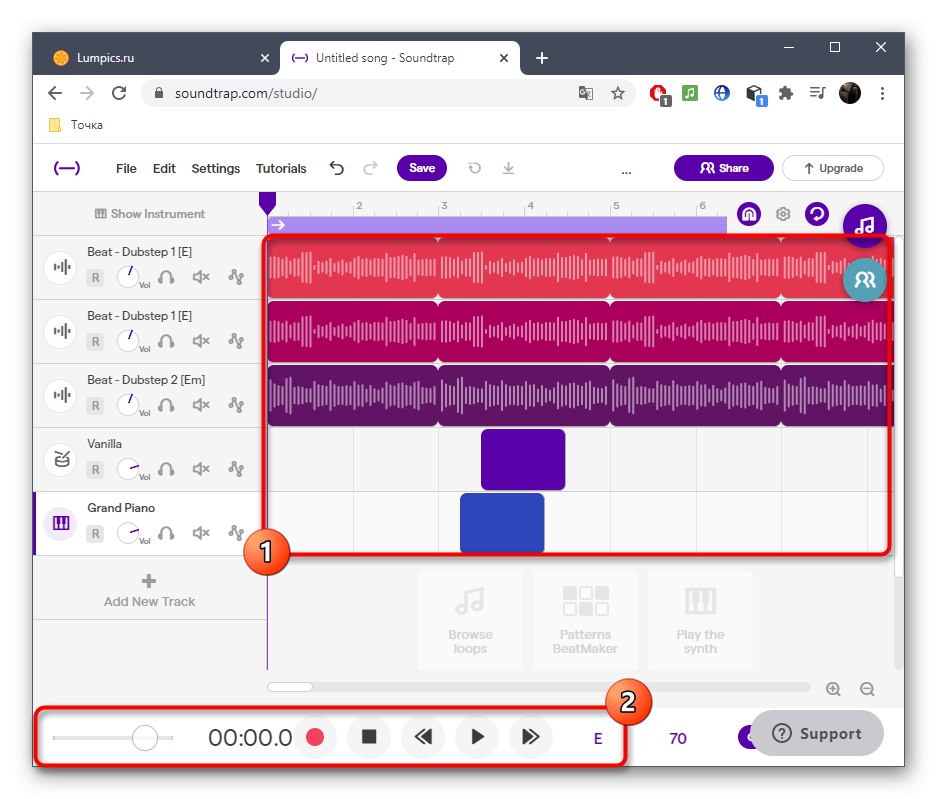Arm record on Beat - Dubstep 2 track
This screenshot has height=799, width=937.
pyautogui.click(x=96, y=405)
